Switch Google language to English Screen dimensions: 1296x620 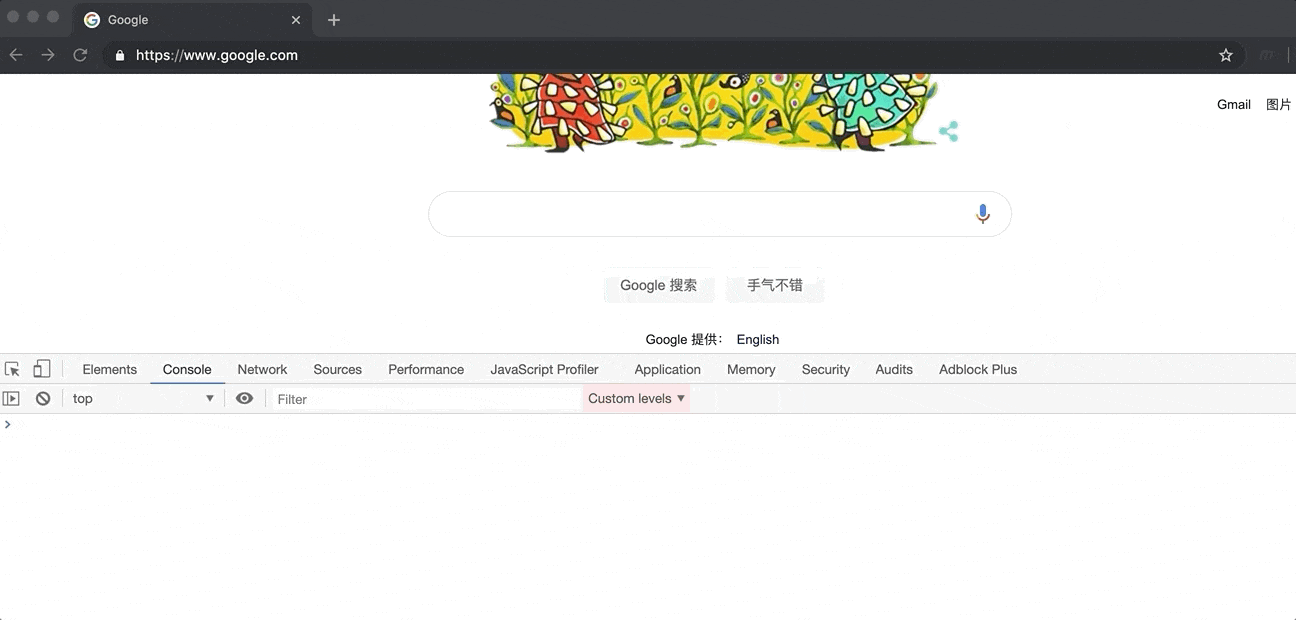tap(758, 339)
